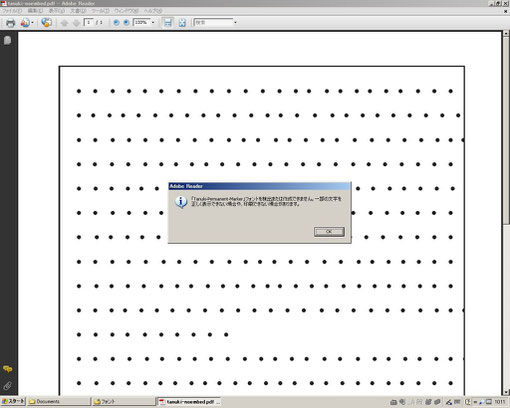510x408 pixels.
Task: Click the zoom percentage field
Action: 141,22
